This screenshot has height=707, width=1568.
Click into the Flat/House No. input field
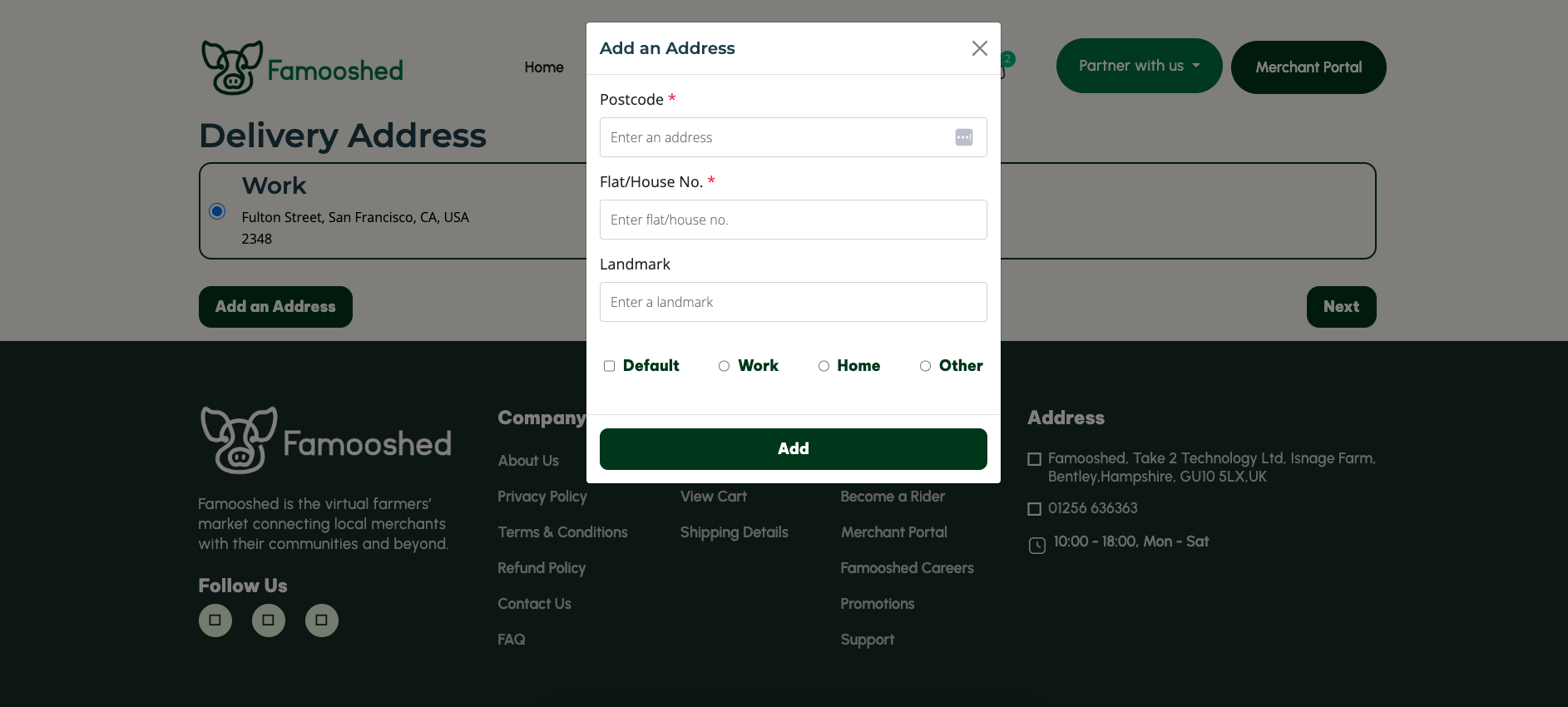(793, 220)
